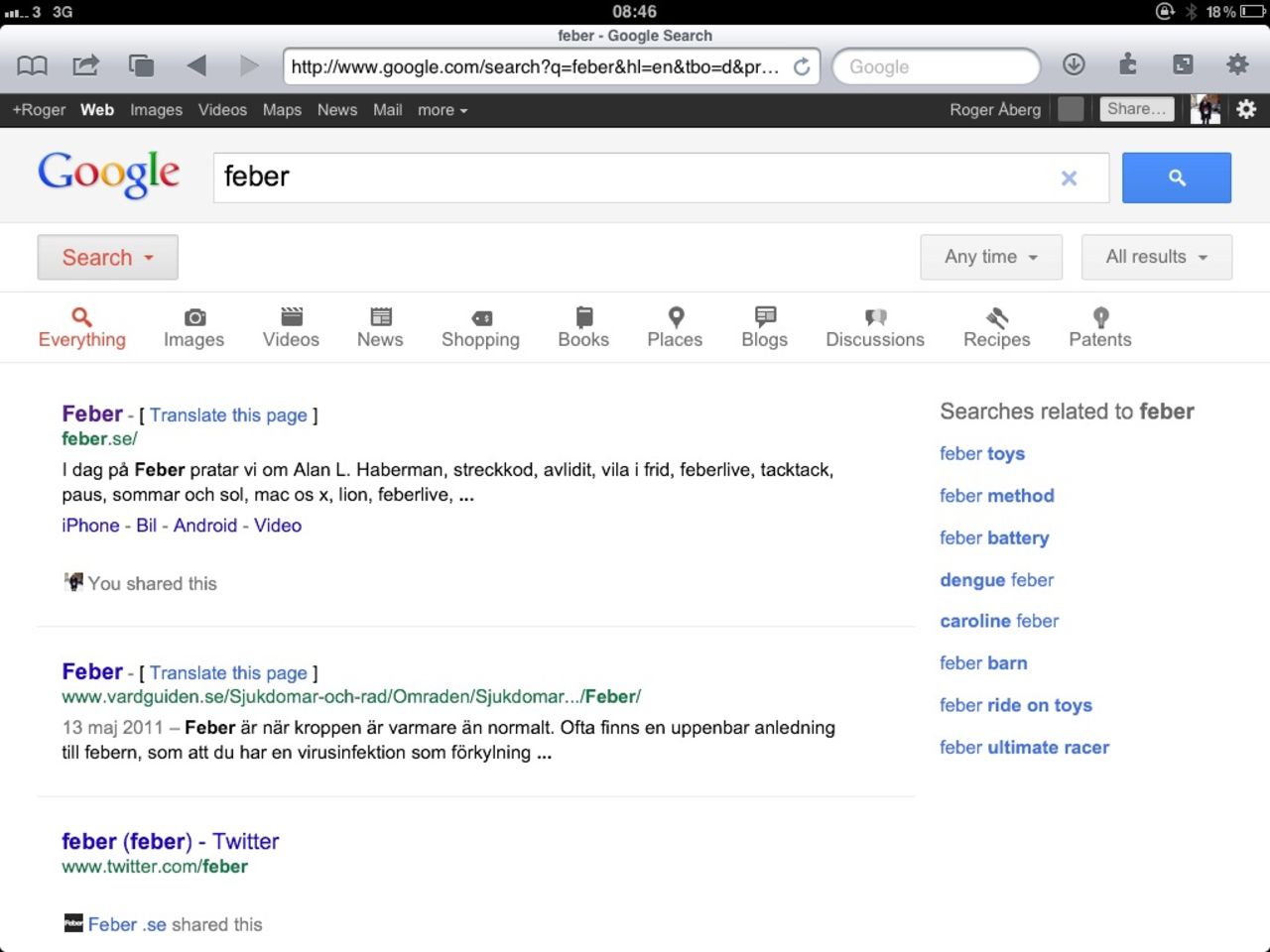Submit search with the blue magnifier button
Screen dimensions: 1270x952
[x=1176, y=178]
